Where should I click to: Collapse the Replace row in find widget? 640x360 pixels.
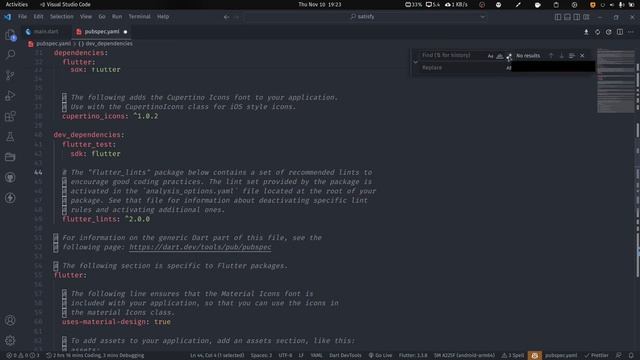point(416,62)
